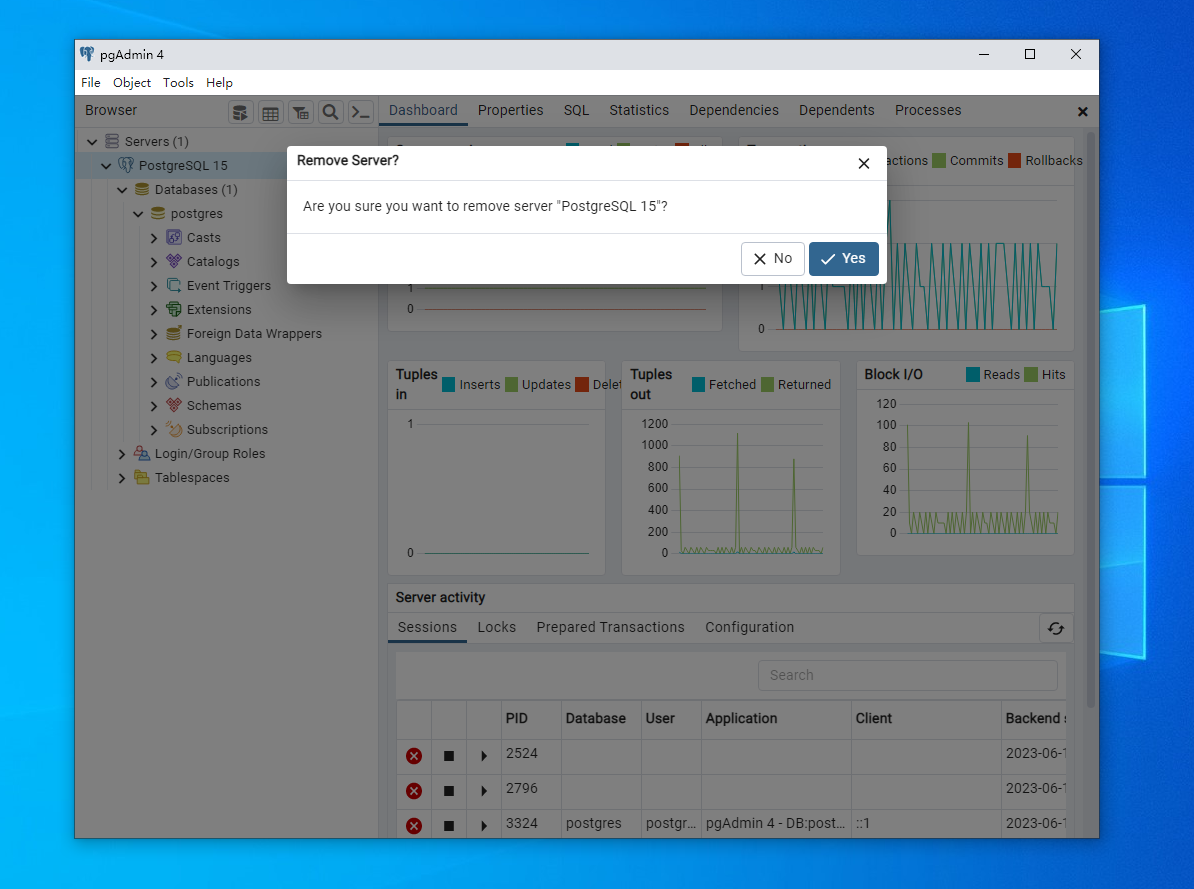Switch to the Locks tab
Viewport: 1194px width, 889px height.
click(x=496, y=627)
